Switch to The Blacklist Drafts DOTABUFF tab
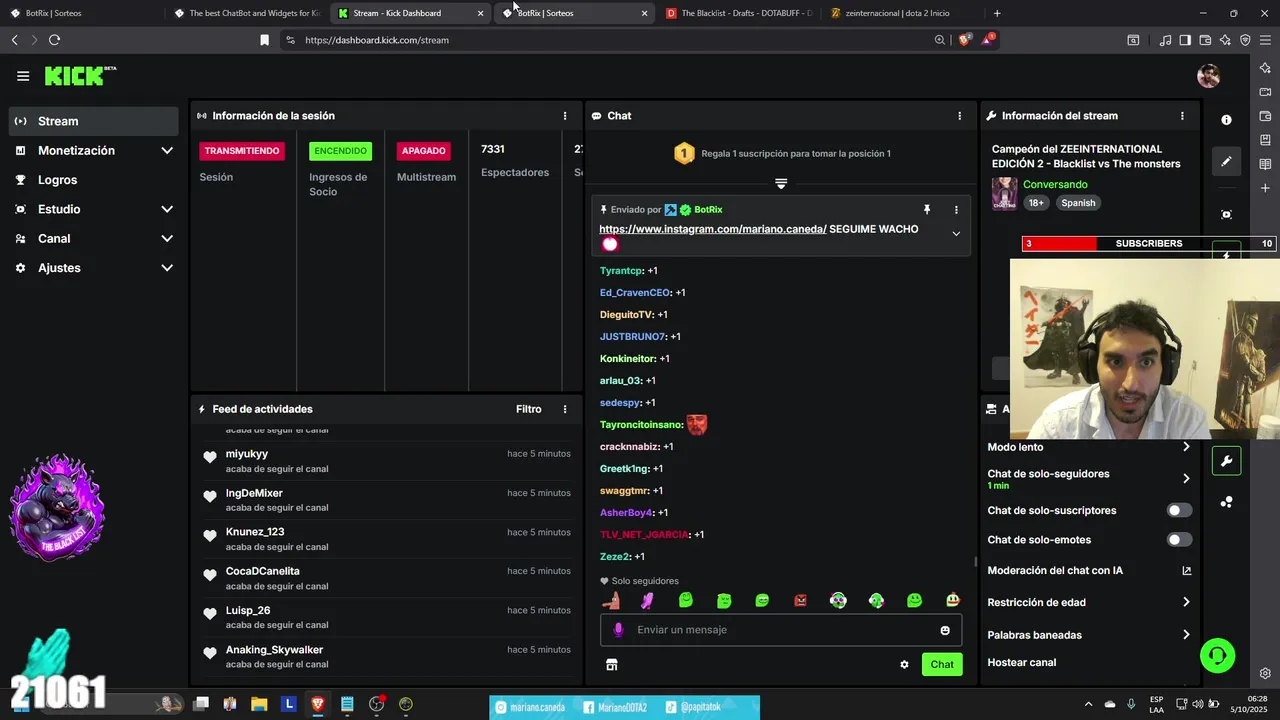 (x=739, y=13)
